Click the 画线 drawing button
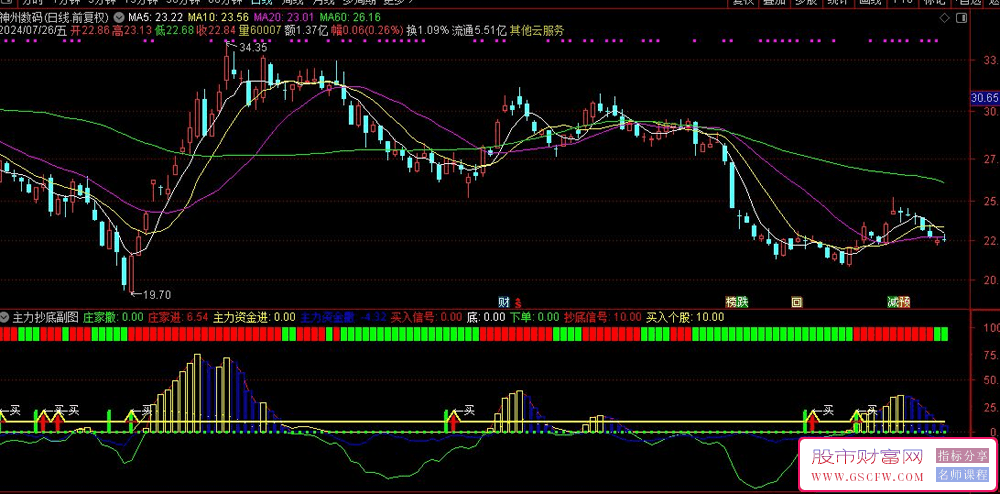Screen dimensions: 1000x494 click(x=871, y=2)
